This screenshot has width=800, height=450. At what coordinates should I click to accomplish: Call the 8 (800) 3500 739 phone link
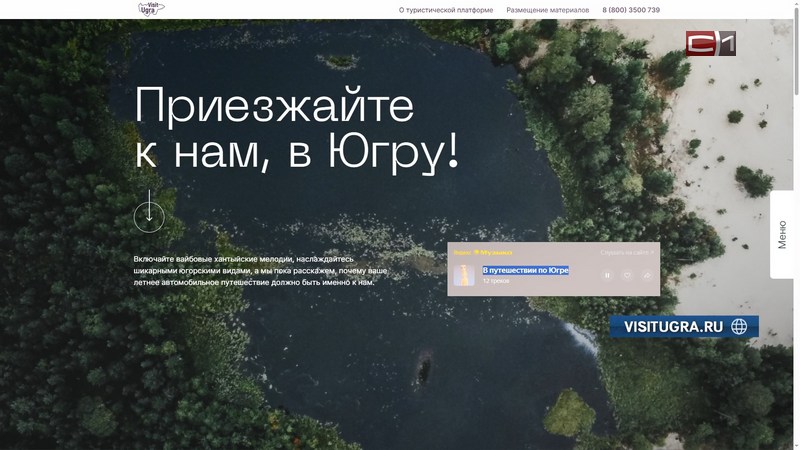(x=631, y=10)
